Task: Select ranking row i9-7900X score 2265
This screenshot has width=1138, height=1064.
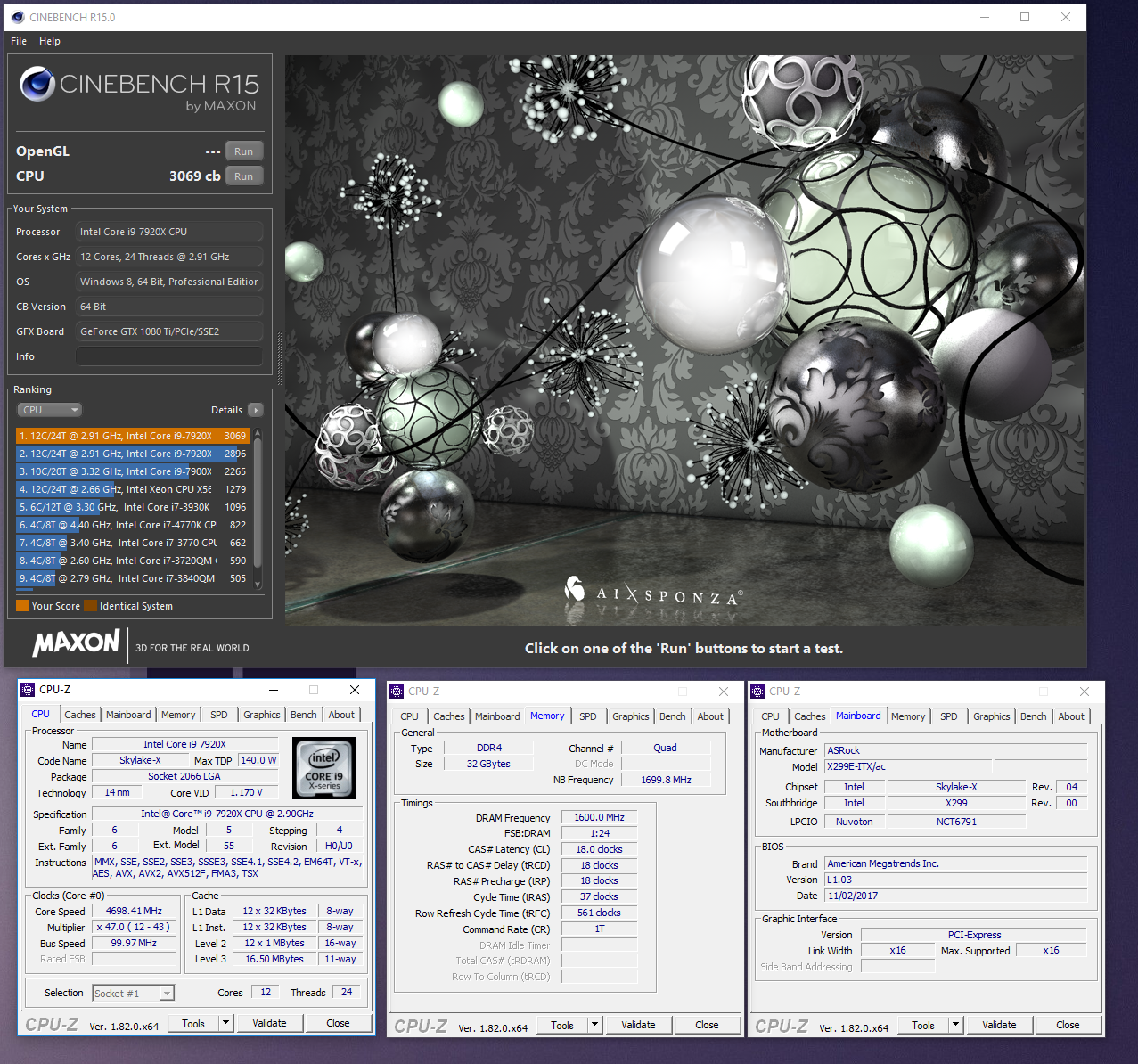Action: pos(133,471)
